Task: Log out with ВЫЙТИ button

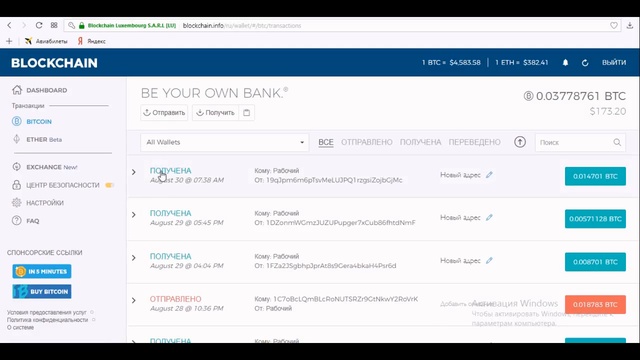Action: [614, 62]
